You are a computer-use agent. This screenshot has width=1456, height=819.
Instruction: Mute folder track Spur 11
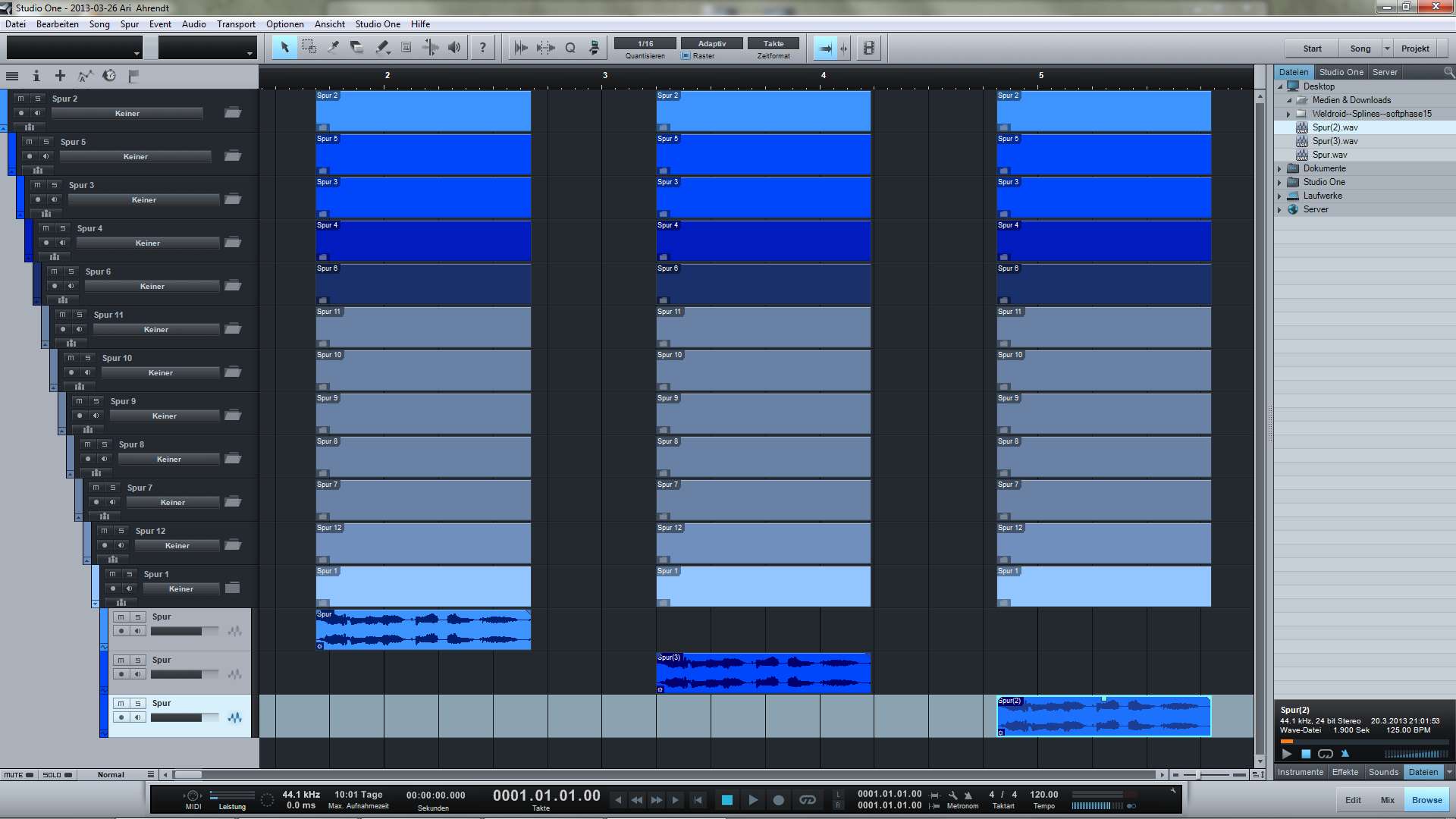[x=62, y=315]
